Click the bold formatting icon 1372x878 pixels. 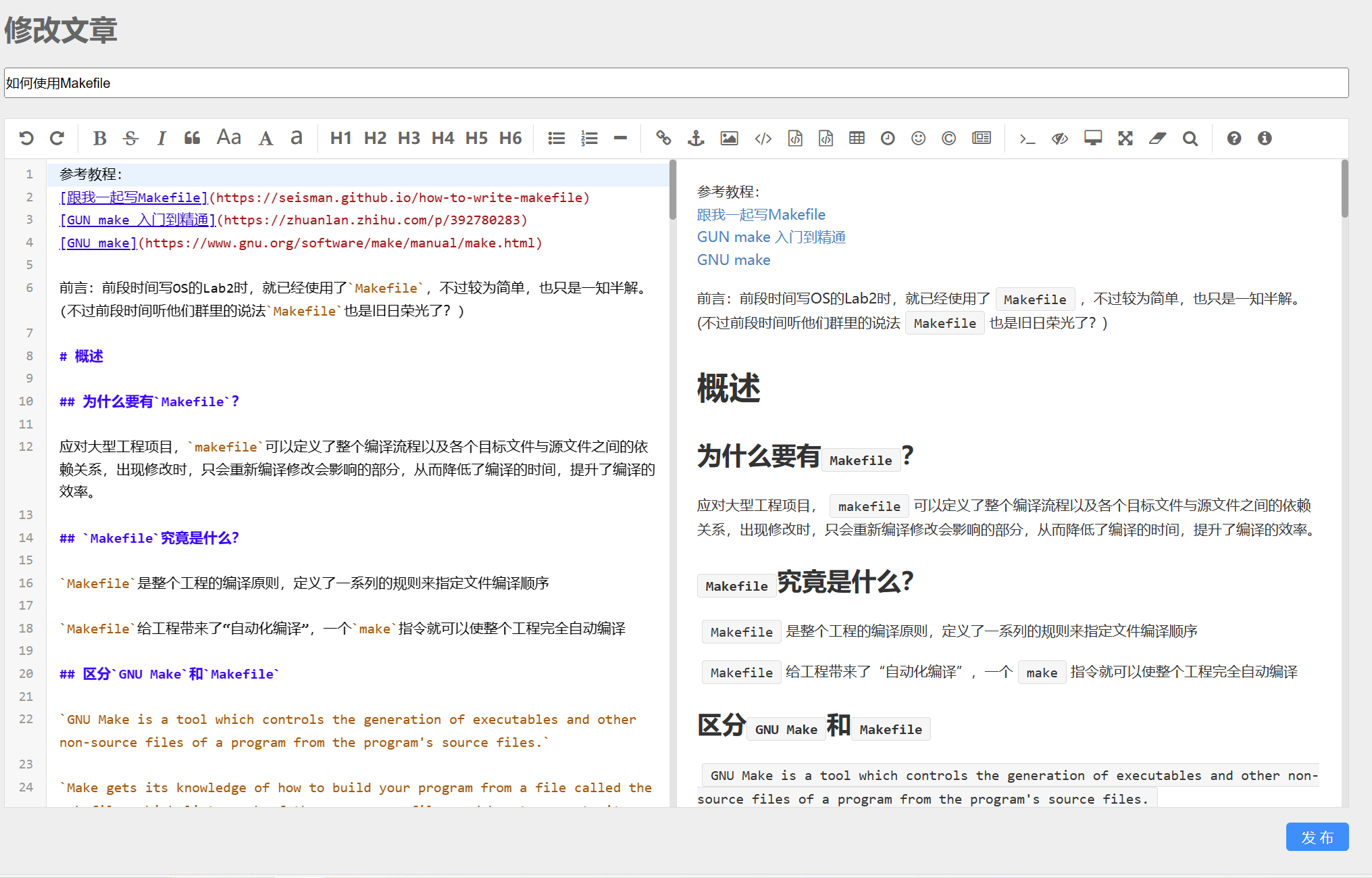pos(100,139)
